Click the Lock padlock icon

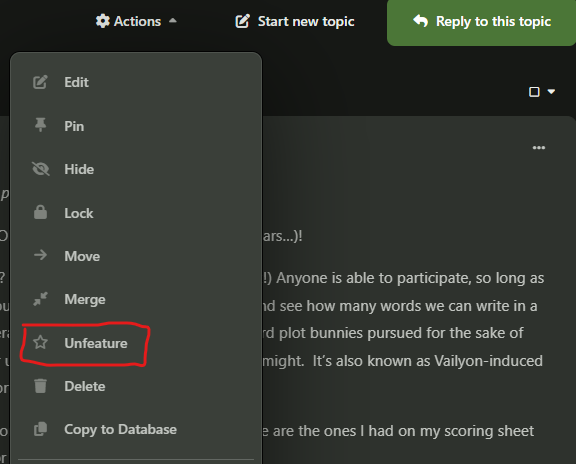pos(40,212)
